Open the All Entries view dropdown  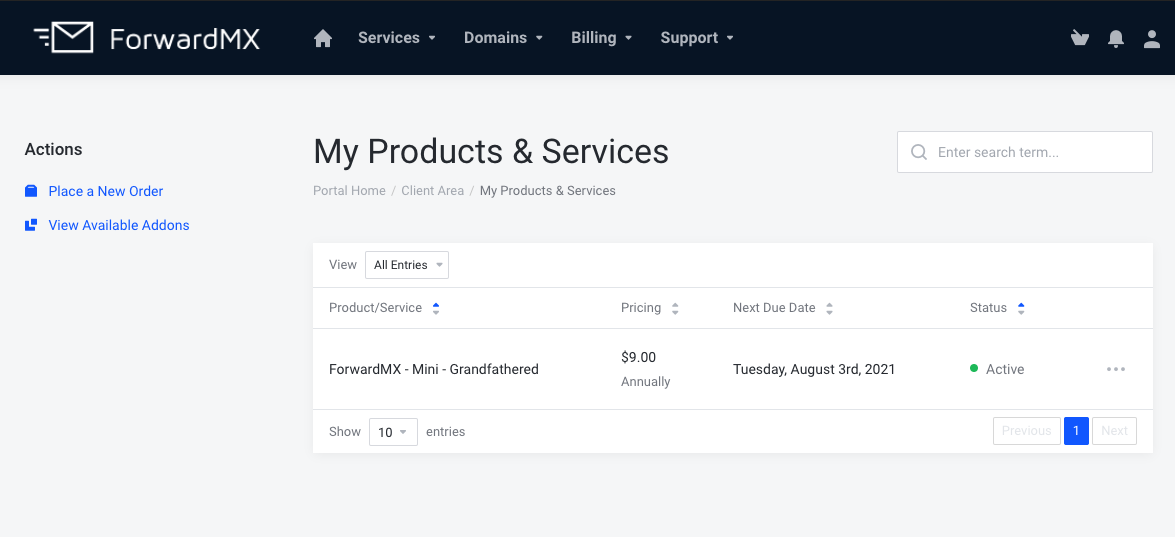pyautogui.click(x=407, y=265)
